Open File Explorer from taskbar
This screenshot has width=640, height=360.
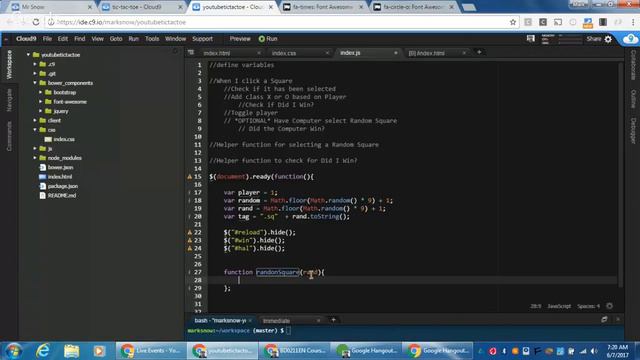71,351
